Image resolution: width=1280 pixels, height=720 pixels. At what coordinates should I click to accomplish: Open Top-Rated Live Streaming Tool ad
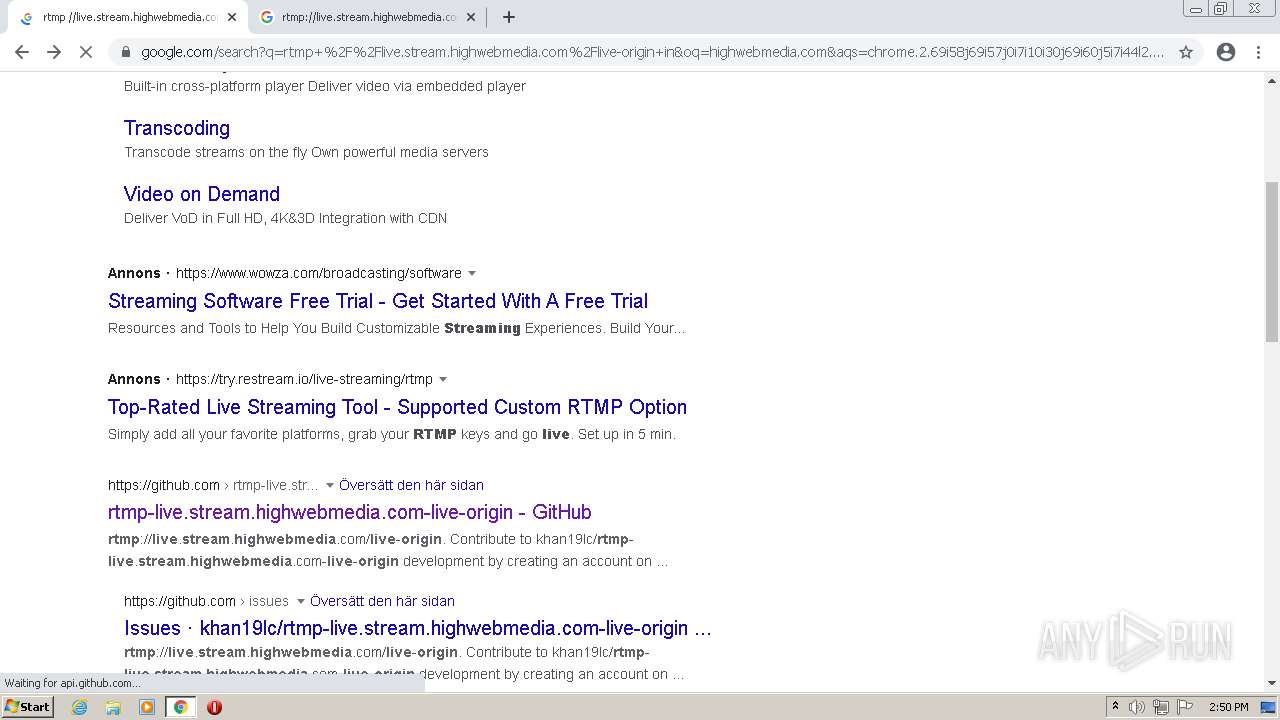click(397, 407)
